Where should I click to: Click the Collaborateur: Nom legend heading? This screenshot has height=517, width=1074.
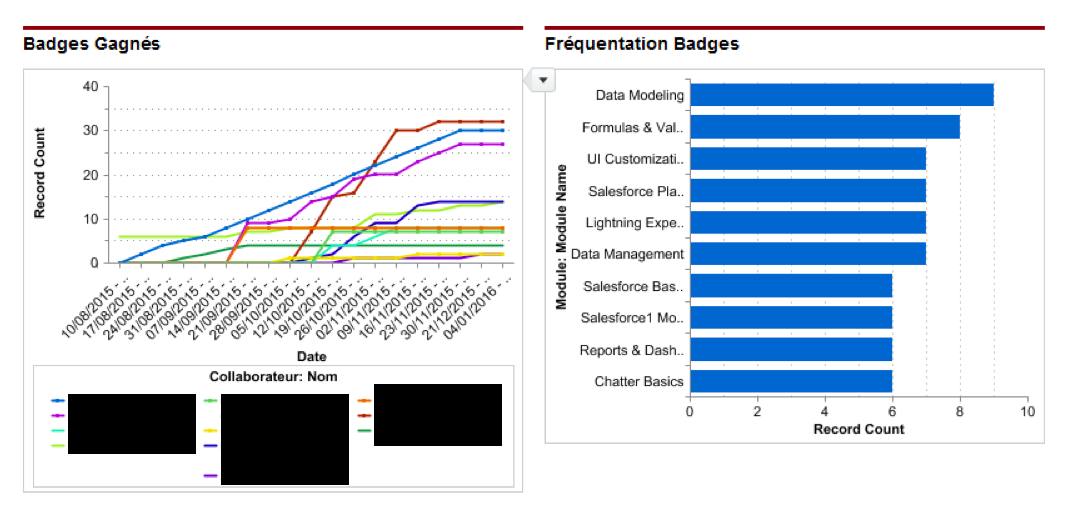[x=273, y=377]
